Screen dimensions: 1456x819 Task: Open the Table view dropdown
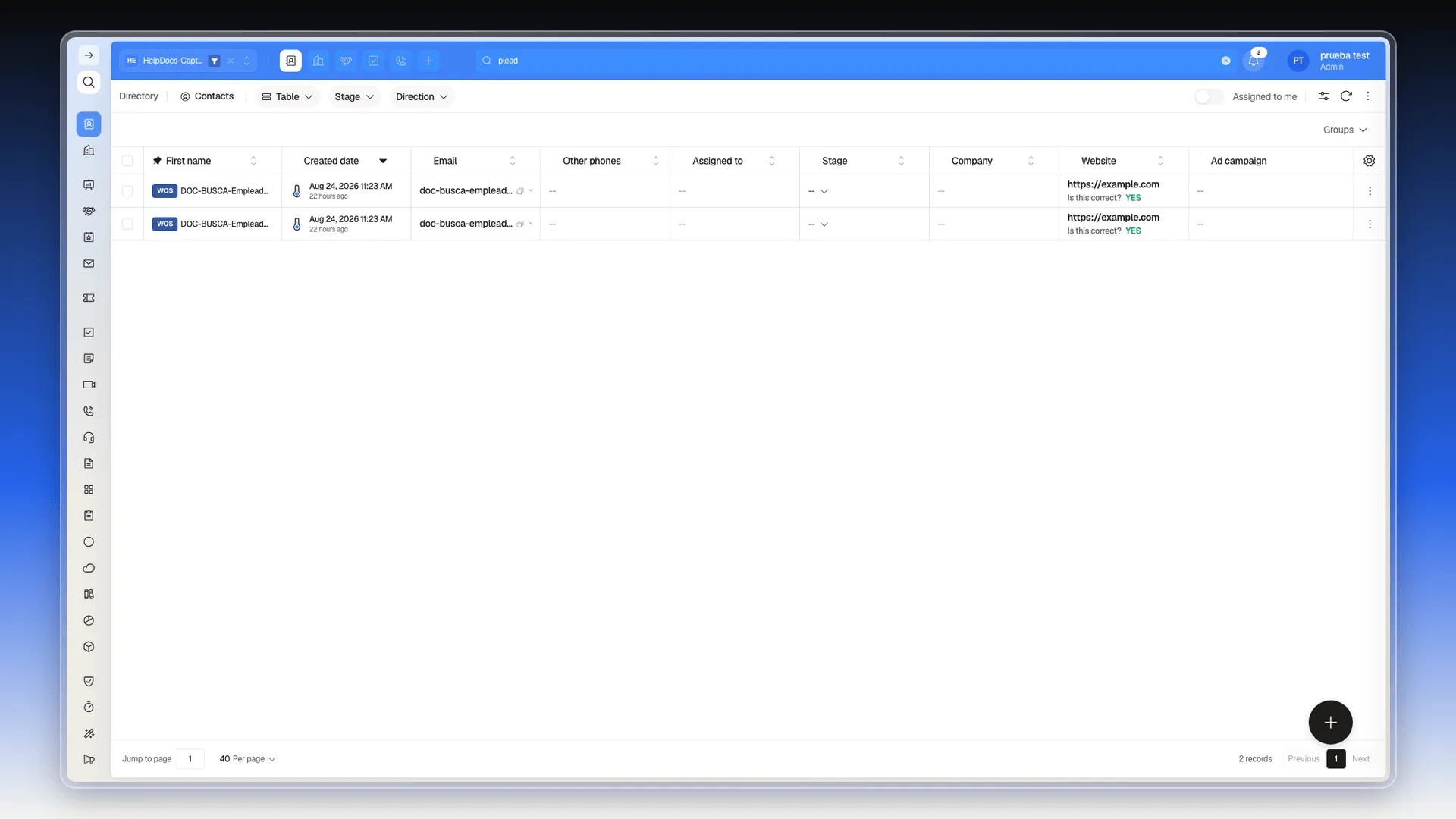click(287, 97)
